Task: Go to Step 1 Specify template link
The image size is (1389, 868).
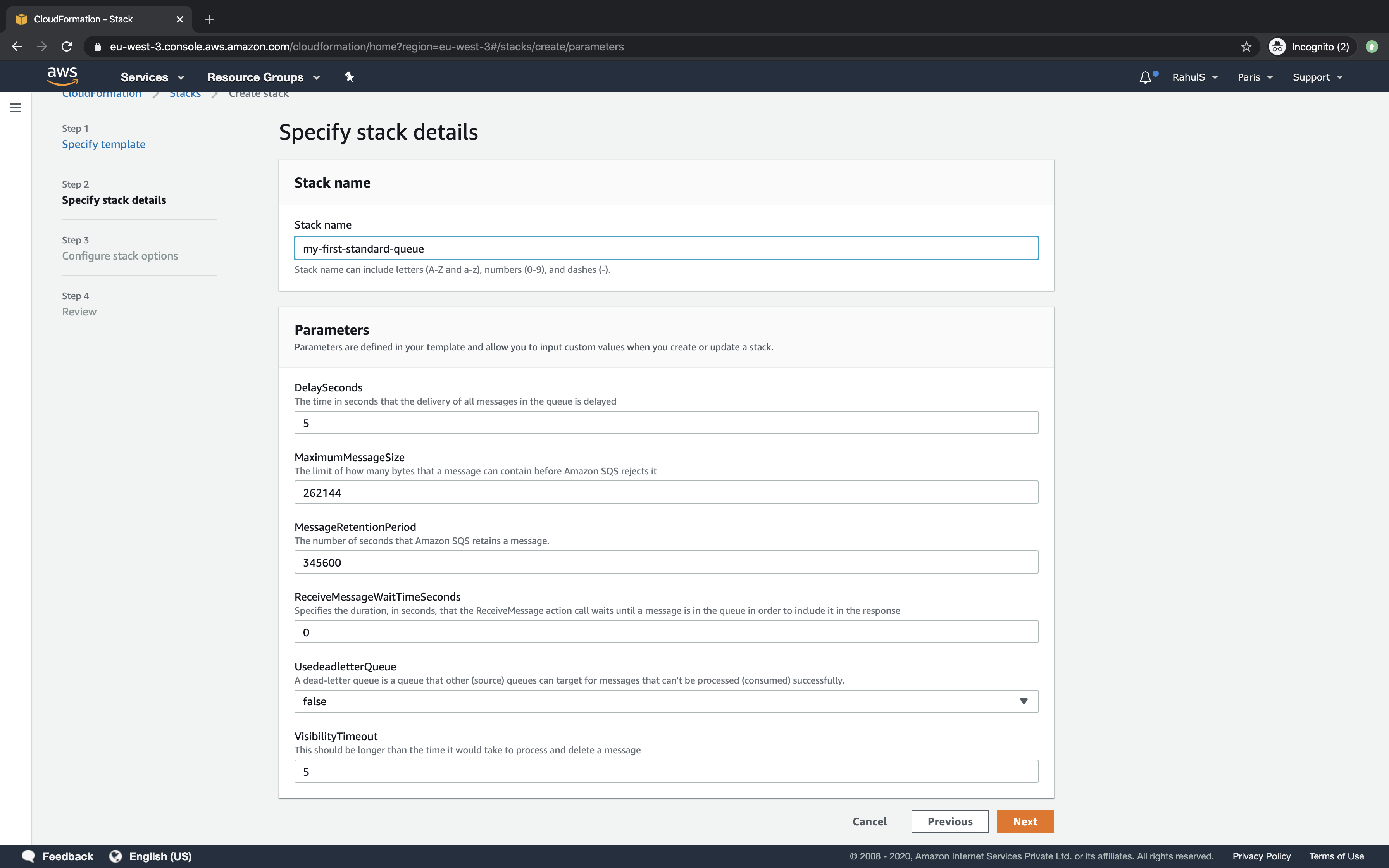Action: coord(103,144)
